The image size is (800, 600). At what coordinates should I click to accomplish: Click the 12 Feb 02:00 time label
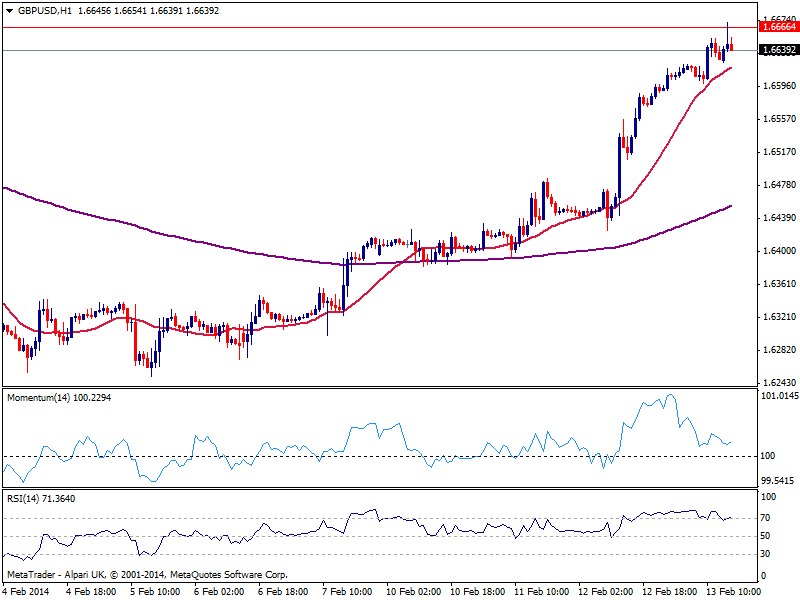point(606,591)
